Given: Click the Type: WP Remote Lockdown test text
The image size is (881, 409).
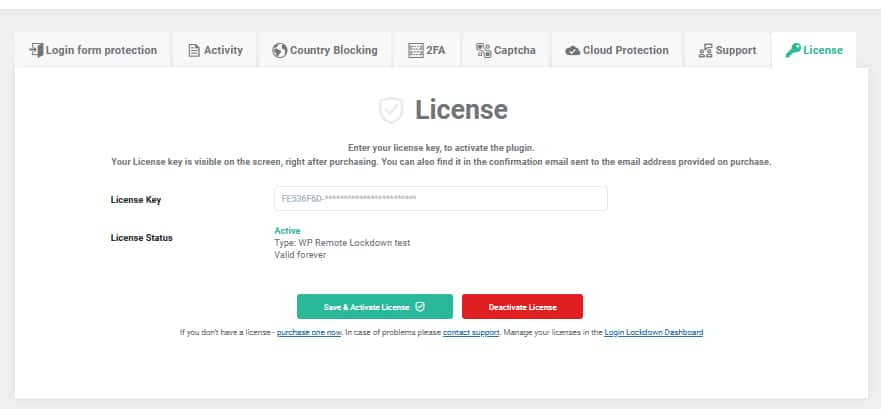Looking at the screenshot, I should point(342,243).
